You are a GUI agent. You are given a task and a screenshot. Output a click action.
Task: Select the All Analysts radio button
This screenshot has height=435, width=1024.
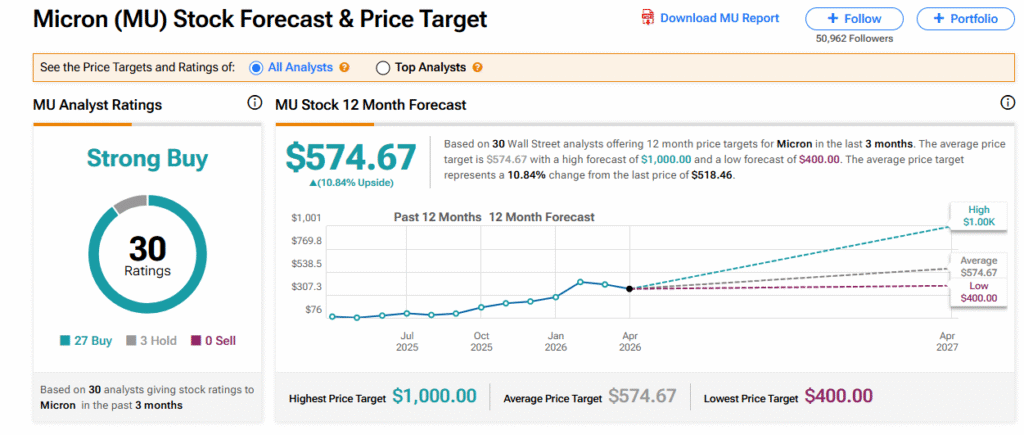(x=256, y=68)
